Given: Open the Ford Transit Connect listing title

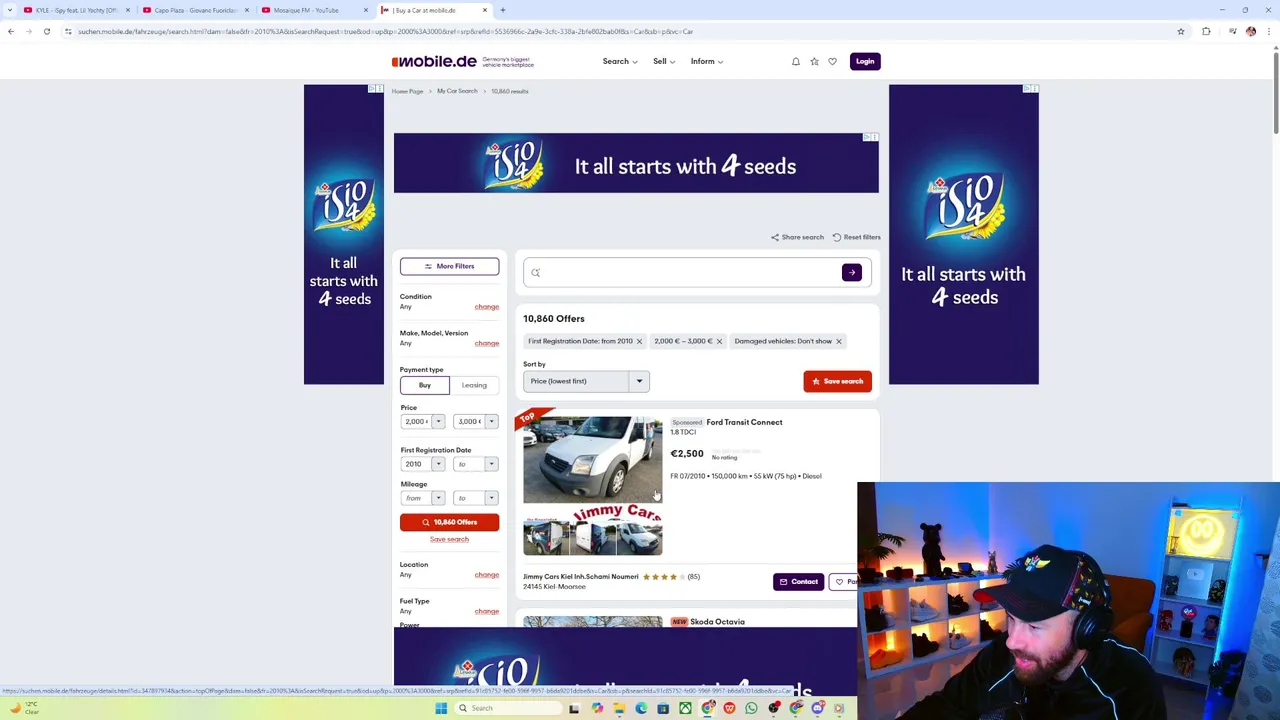Looking at the screenshot, I should (x=744, y=422).
